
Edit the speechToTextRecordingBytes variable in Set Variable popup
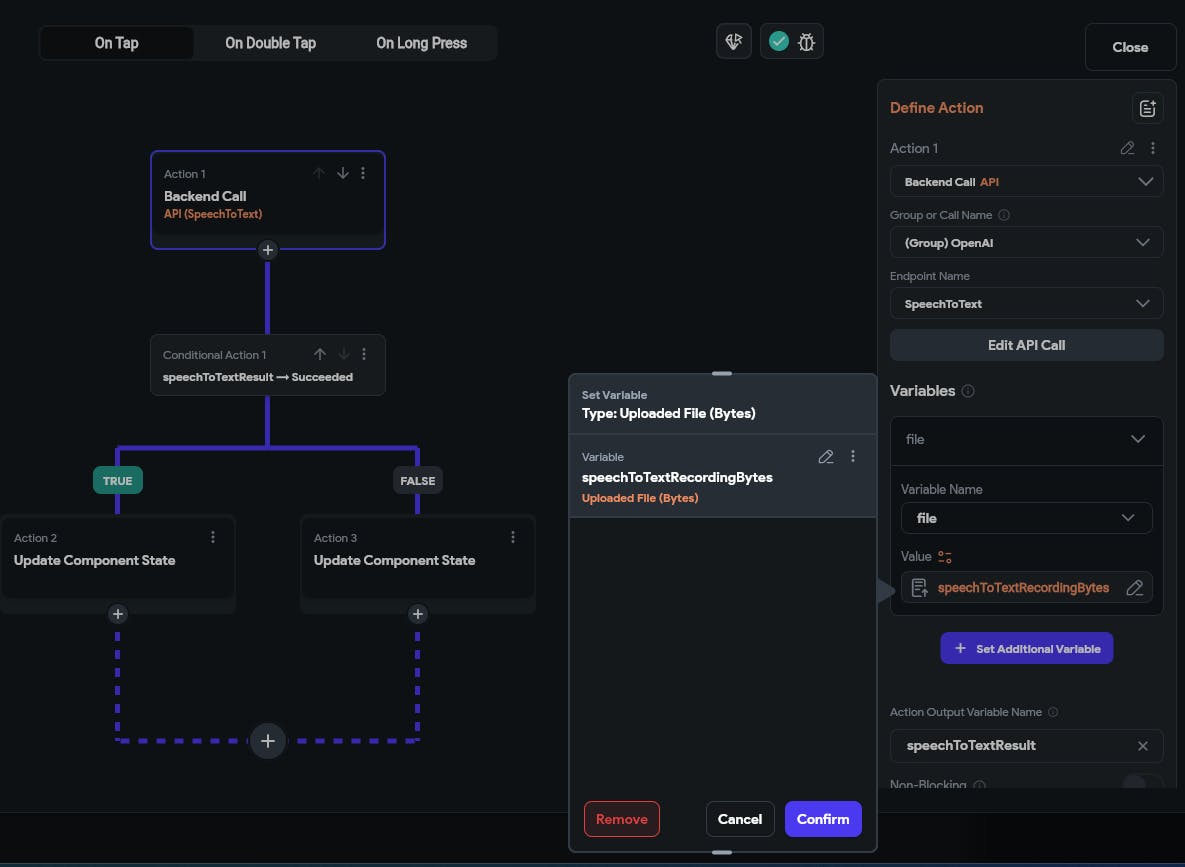[825, 457]
